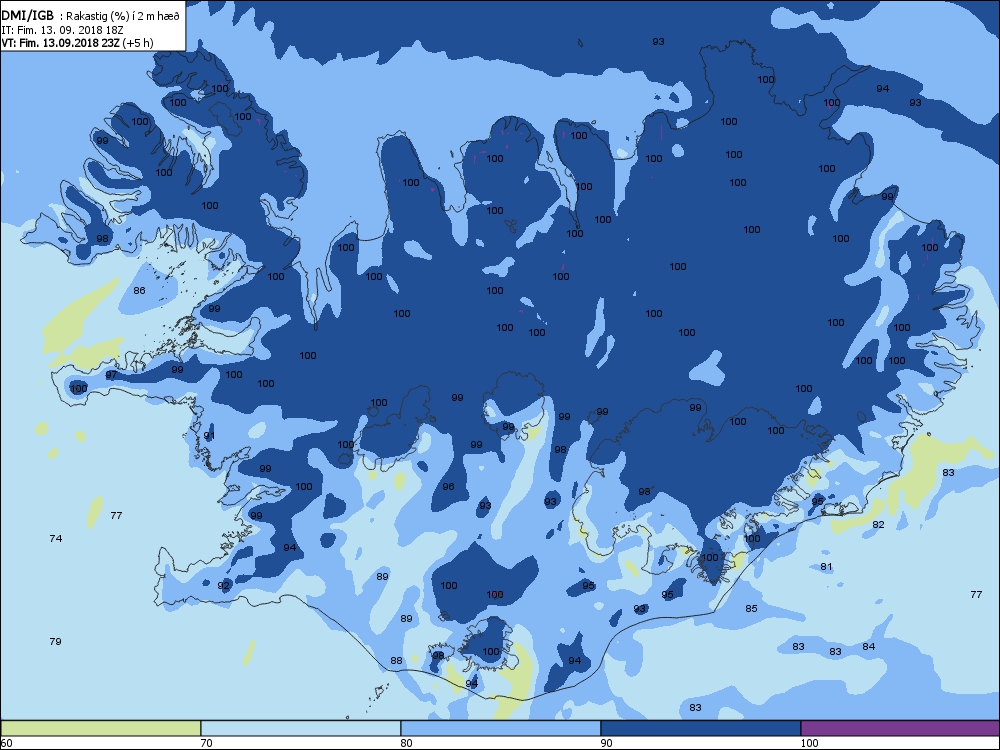Click the humidity value "91" on the map
This screenshot has height=750, width=1000.
tap(209, 436)
